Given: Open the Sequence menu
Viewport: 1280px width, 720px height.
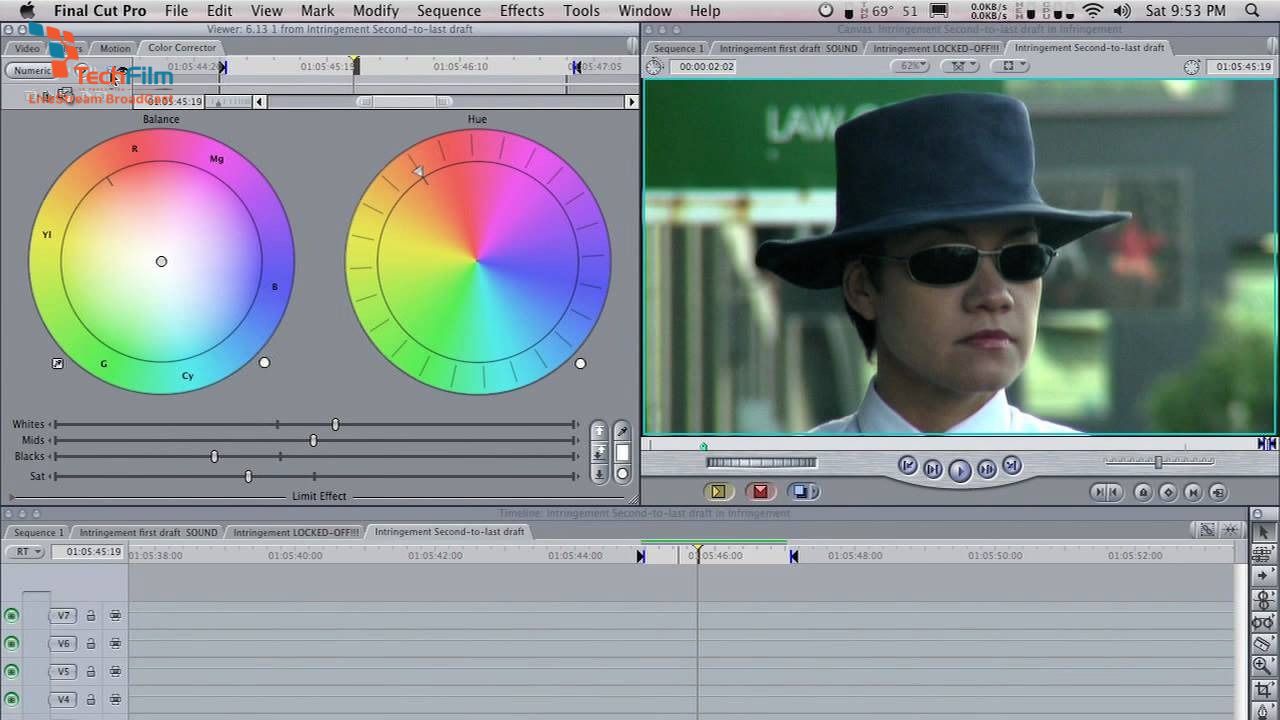Looking at the screenshot, I should [448, 11].
